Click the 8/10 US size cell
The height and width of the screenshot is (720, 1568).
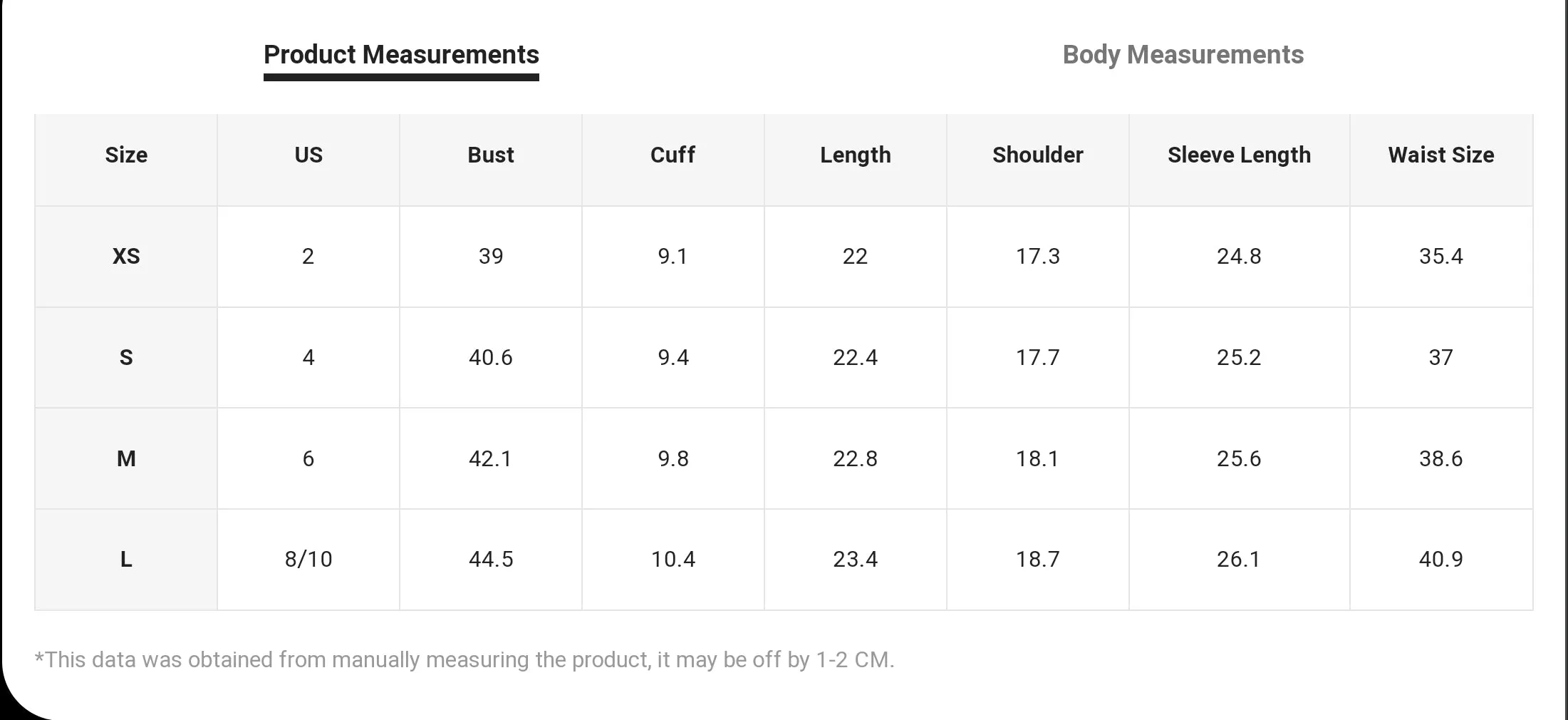pos(308,560)
